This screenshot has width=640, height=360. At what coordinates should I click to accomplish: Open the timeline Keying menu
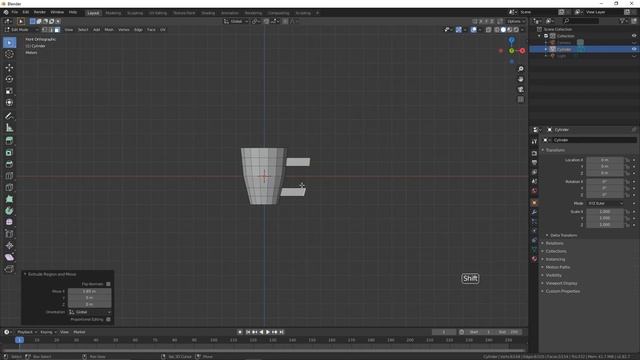[48, 332]
